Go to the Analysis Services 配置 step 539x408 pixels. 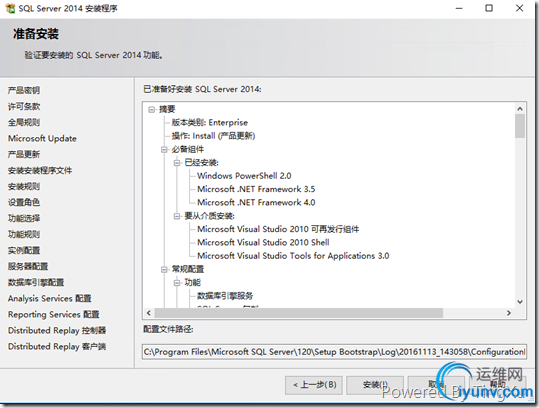click(x=50, y=298)
